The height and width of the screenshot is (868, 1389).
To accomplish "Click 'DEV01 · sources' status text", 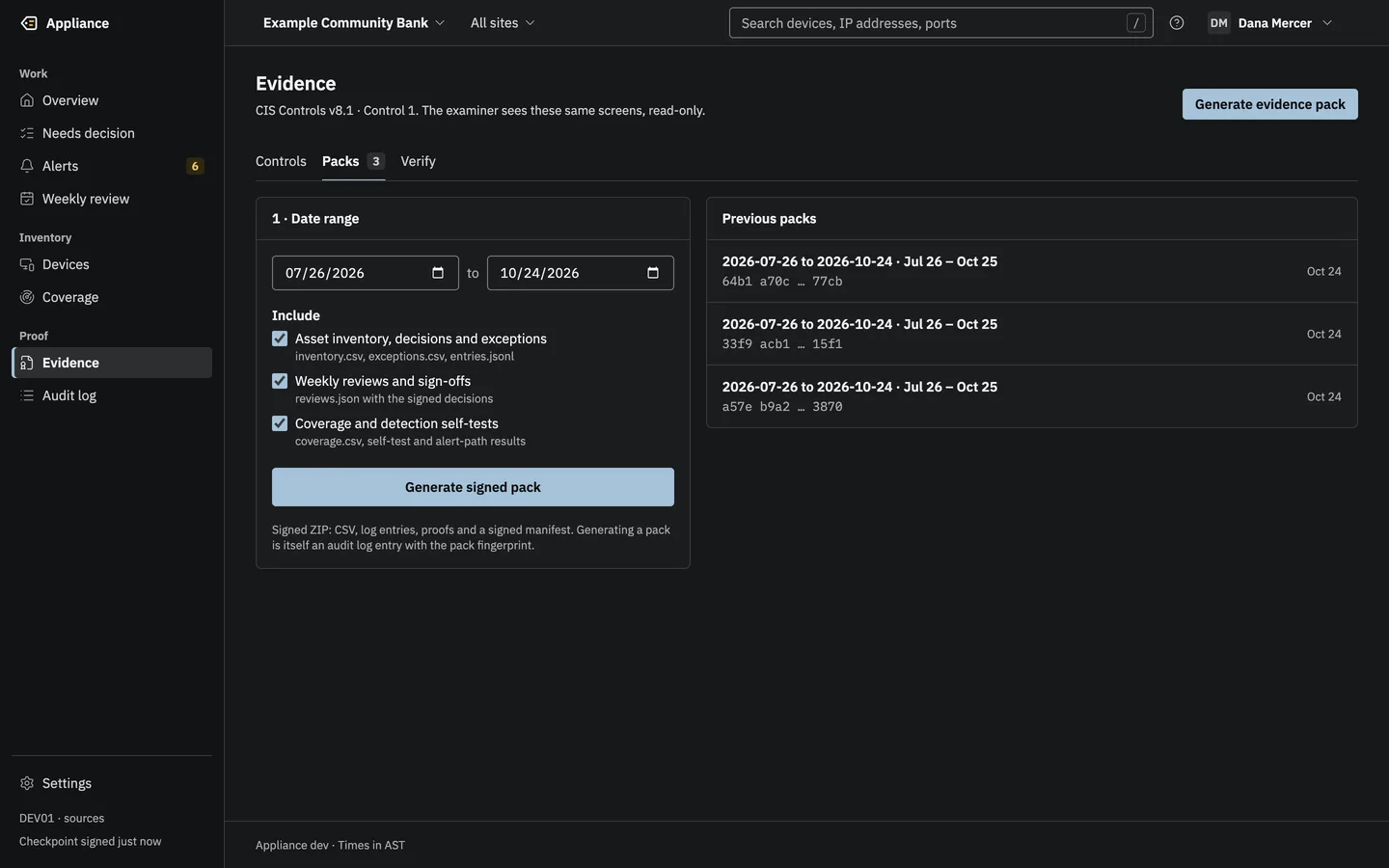I will pos(62,818).
